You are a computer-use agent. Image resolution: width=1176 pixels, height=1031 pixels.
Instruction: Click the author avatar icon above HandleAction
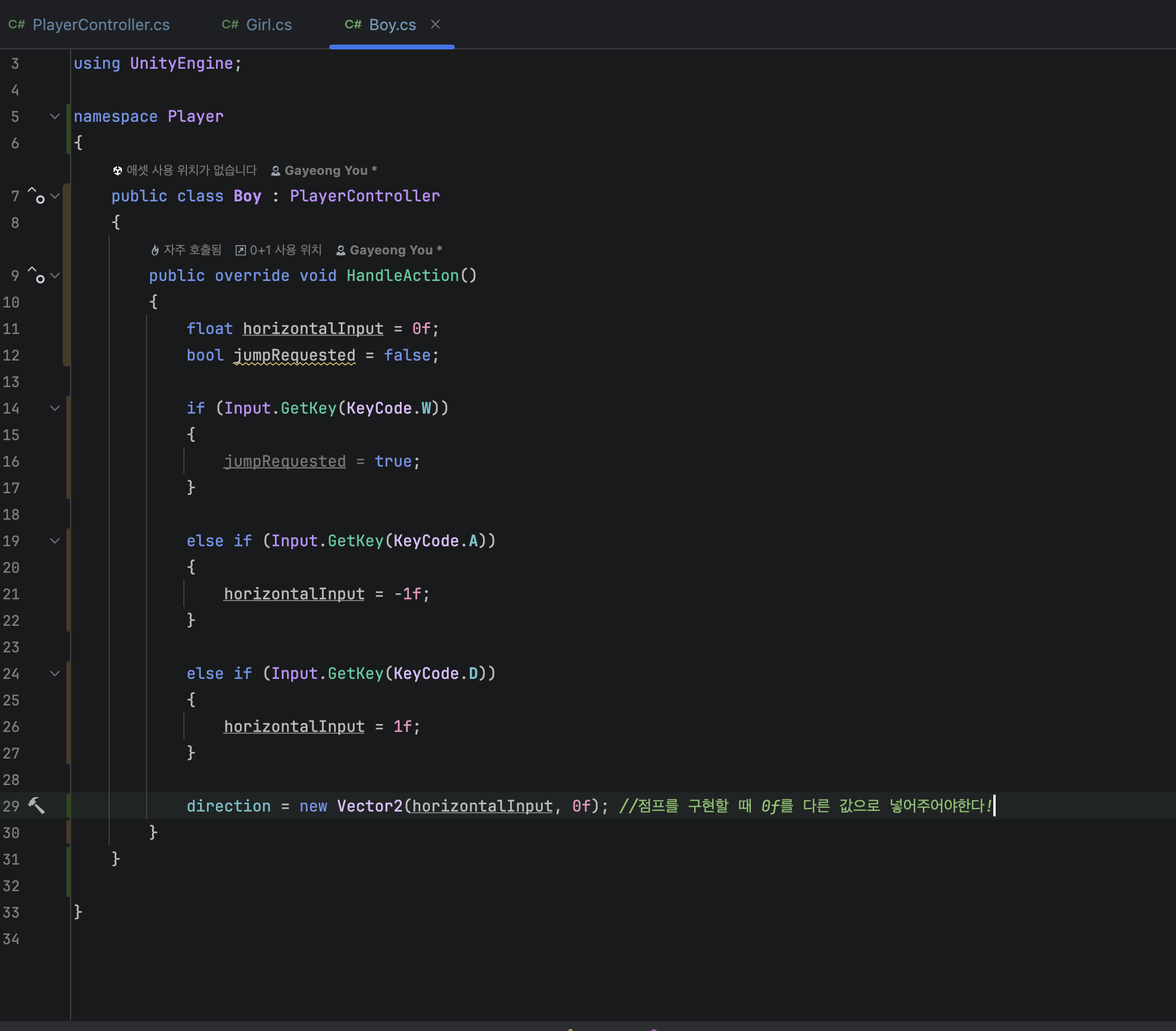[341, 250]
